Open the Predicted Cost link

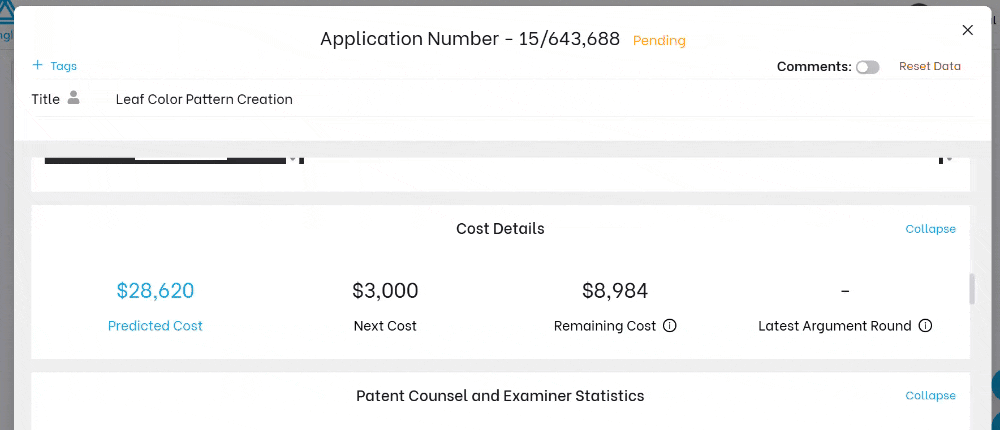(155, 325)
